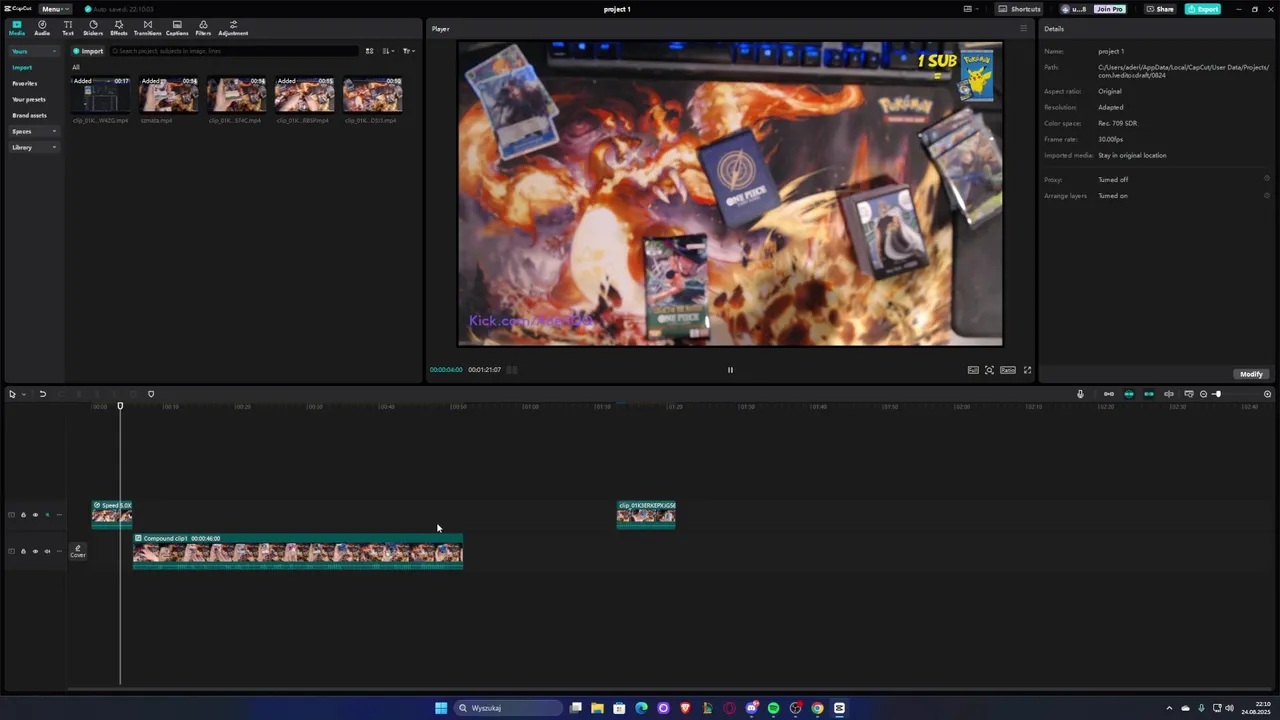The image size is (1280, 720).
Task: Focus the media search field
Action: (x=233, y=51)
